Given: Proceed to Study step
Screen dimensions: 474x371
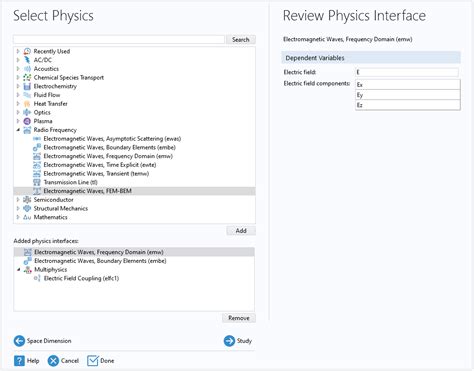Looking at the screenshot, I should tap(238, 341).
